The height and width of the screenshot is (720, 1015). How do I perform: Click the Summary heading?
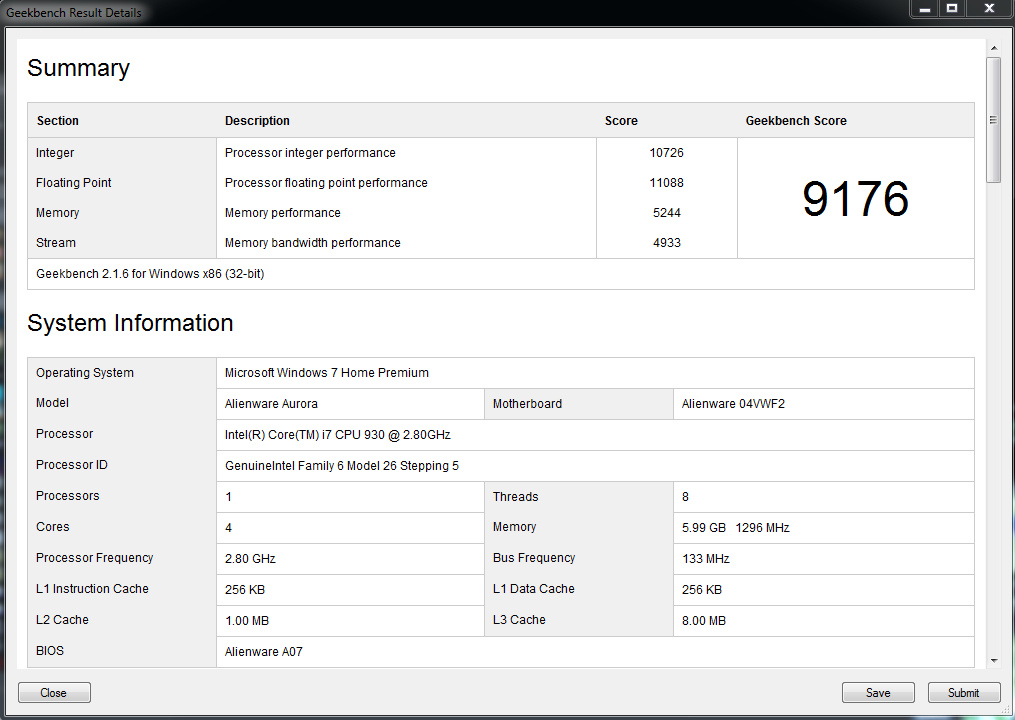(x=78, y=68)
